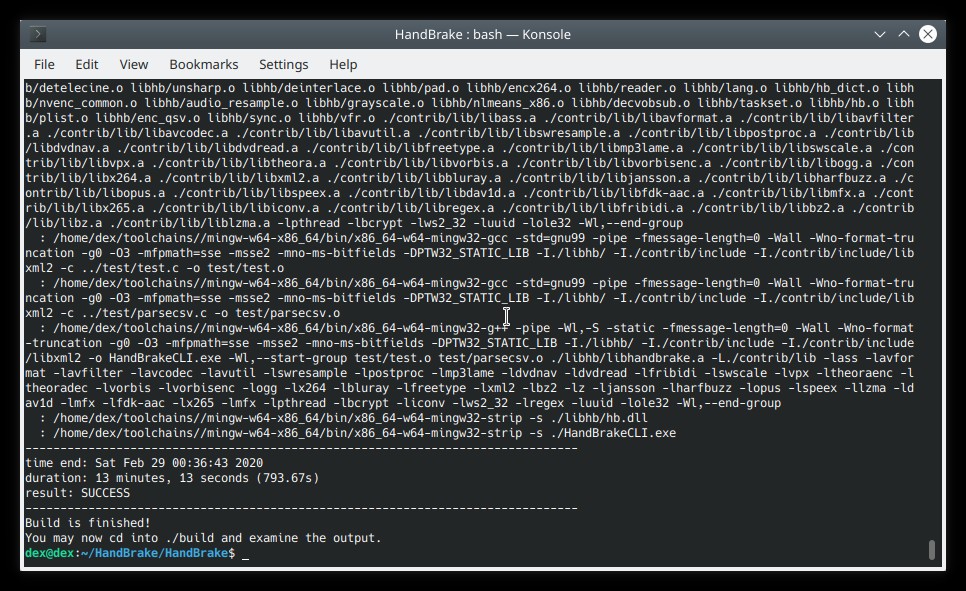966x591 pixels.
Task: Maximize the Konsole window
Action: [x=904, y=35]
